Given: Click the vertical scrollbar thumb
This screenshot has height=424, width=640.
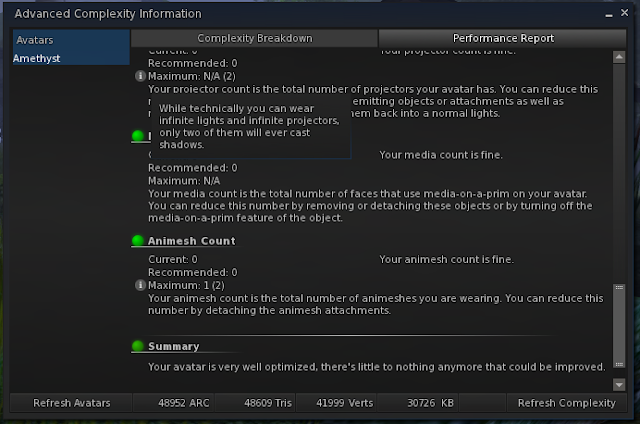Looking at the screenshot, I should tap(619, 326).
